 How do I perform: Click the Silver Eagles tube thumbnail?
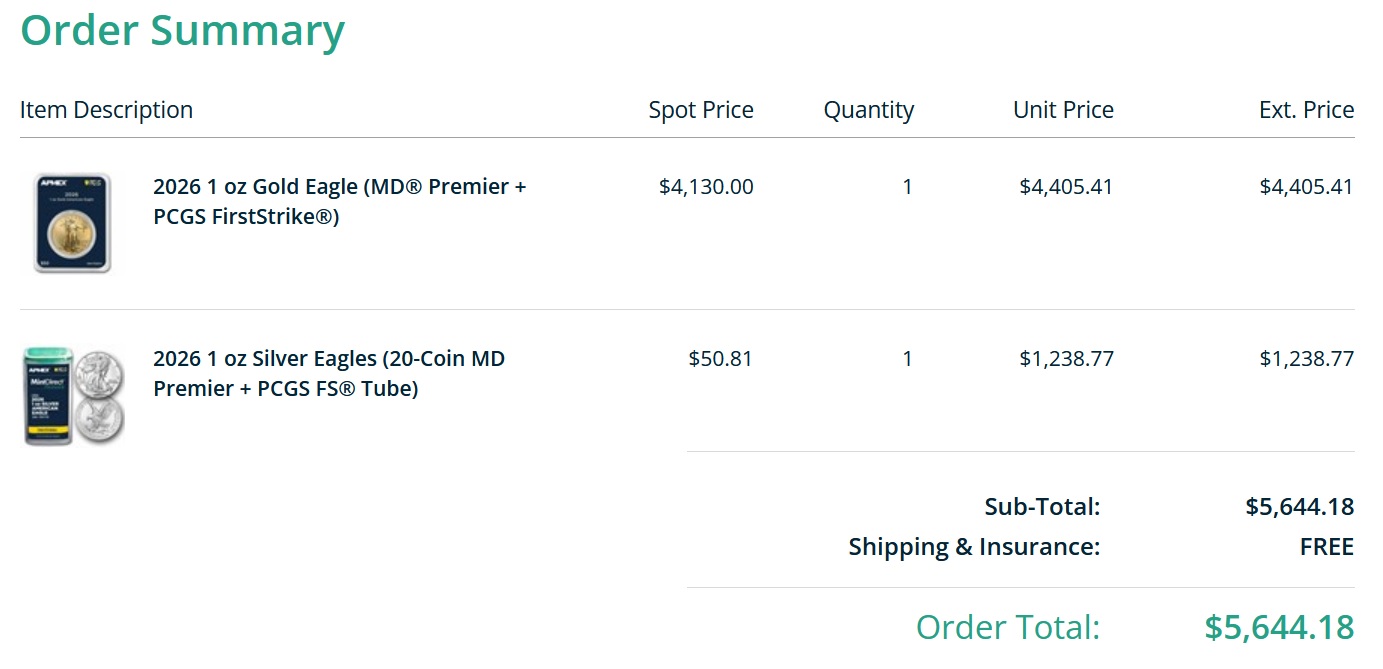pos(74,396)
